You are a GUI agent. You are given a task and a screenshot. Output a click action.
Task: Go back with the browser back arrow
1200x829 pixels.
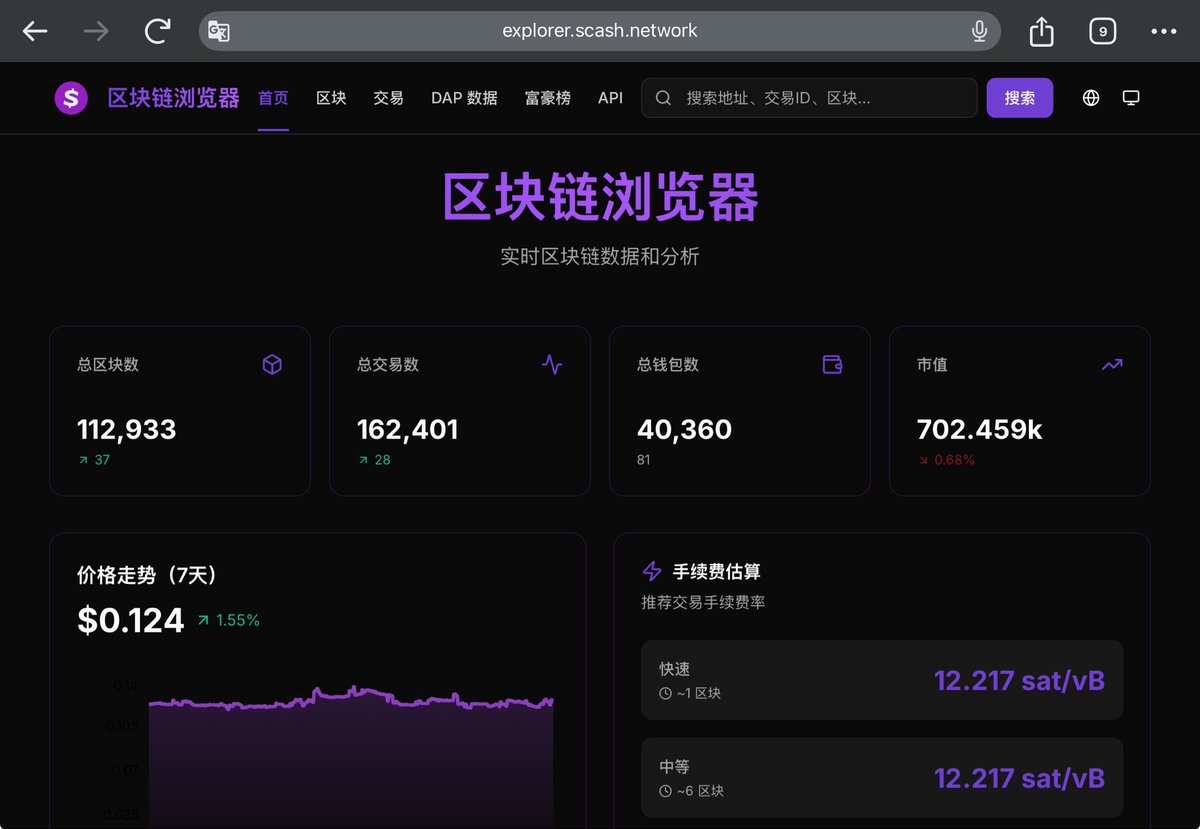35,32
